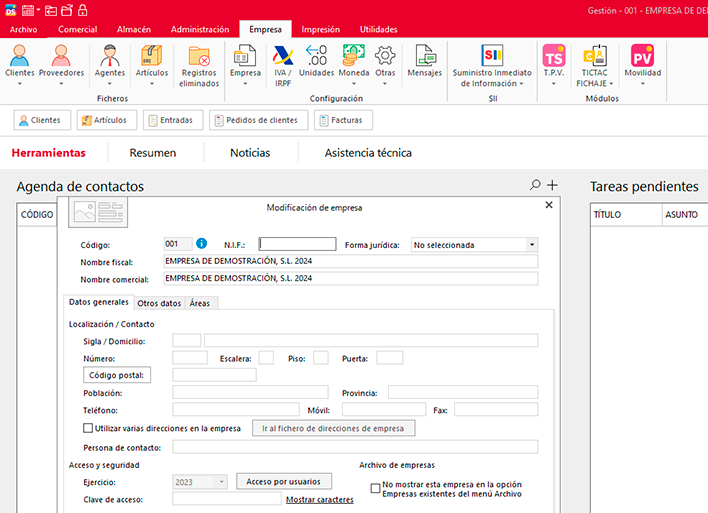Screen dimensions: 708x513
Task: Enable Utilizar varias direcciones en la empresa
Action: click(88, 428)
